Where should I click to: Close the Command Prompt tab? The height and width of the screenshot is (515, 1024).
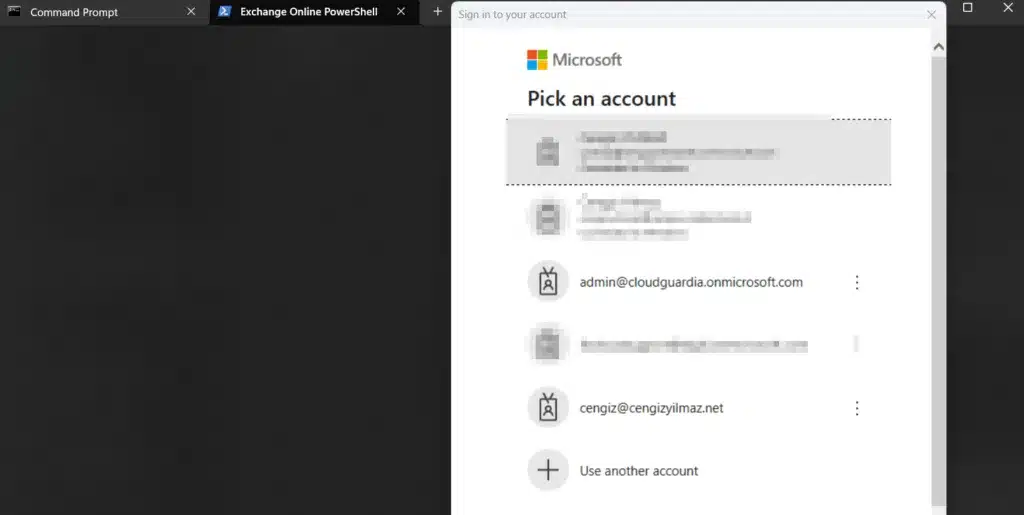coord(191,12)
